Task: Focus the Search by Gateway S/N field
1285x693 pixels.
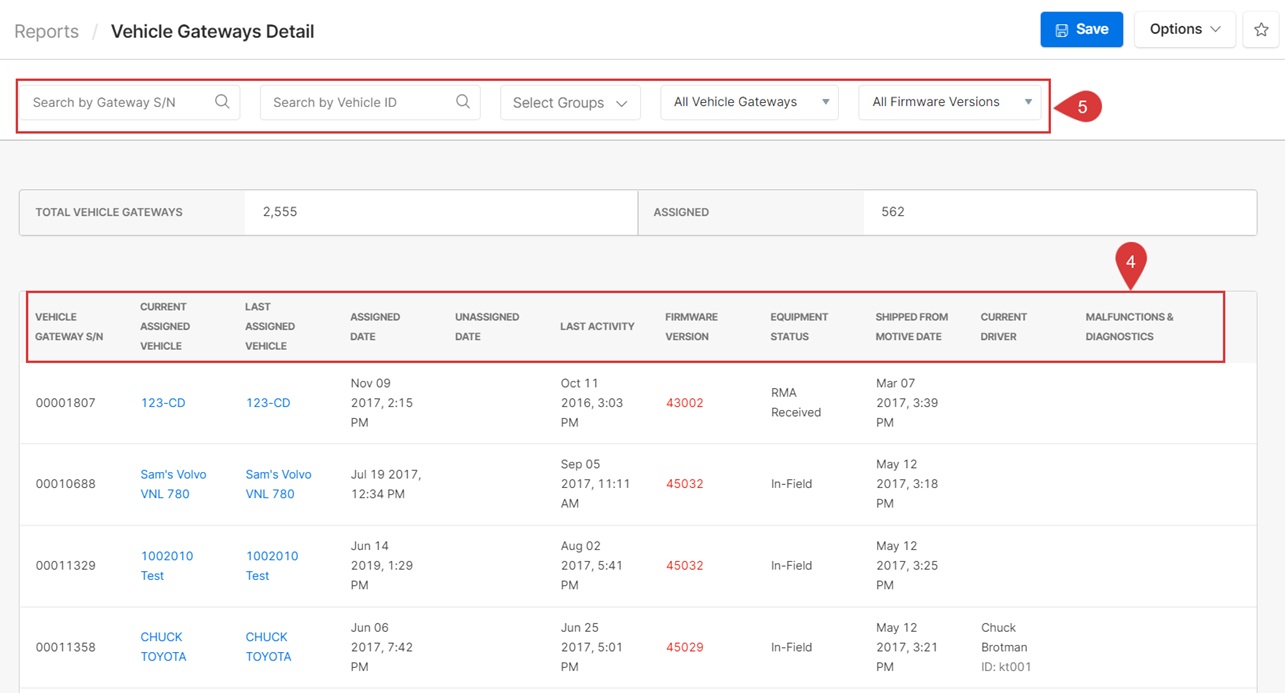Action: click(x=118, y=102)
